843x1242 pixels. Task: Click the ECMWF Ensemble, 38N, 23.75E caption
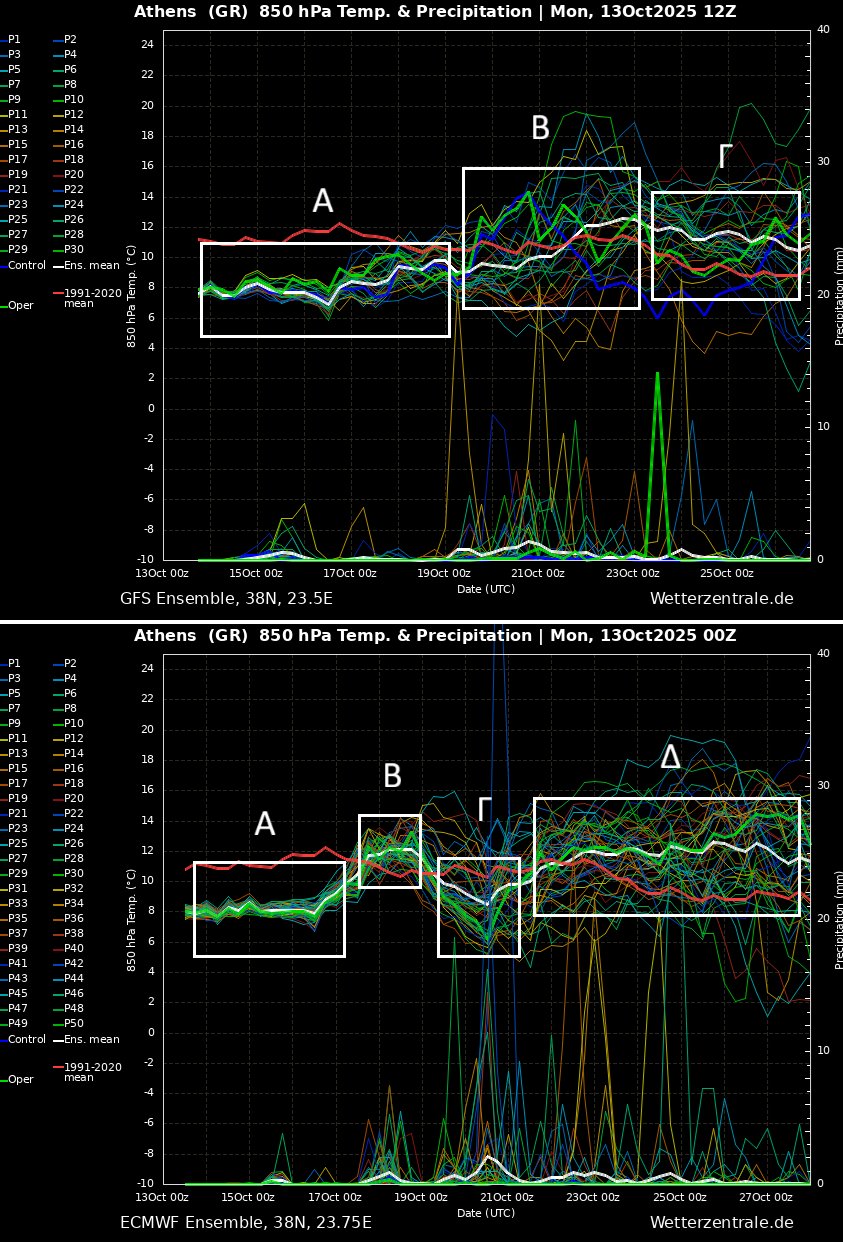pos(245,1223)
